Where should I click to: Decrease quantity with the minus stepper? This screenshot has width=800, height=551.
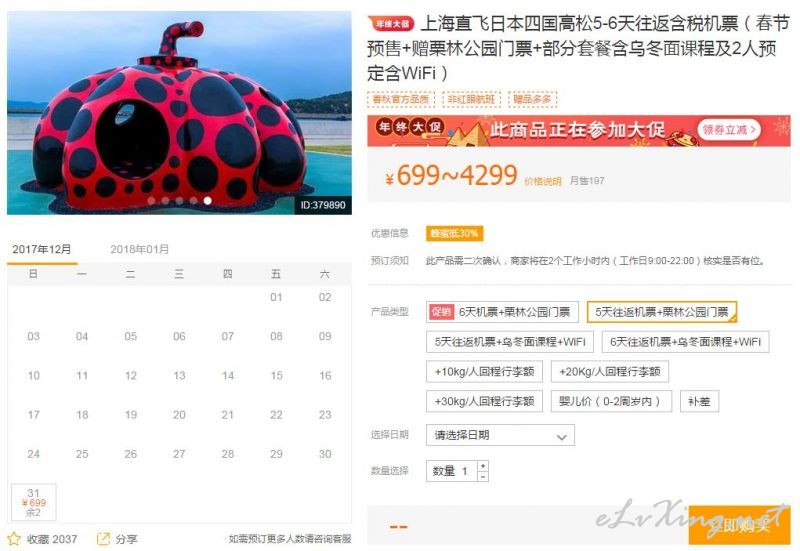click(483, 477)
